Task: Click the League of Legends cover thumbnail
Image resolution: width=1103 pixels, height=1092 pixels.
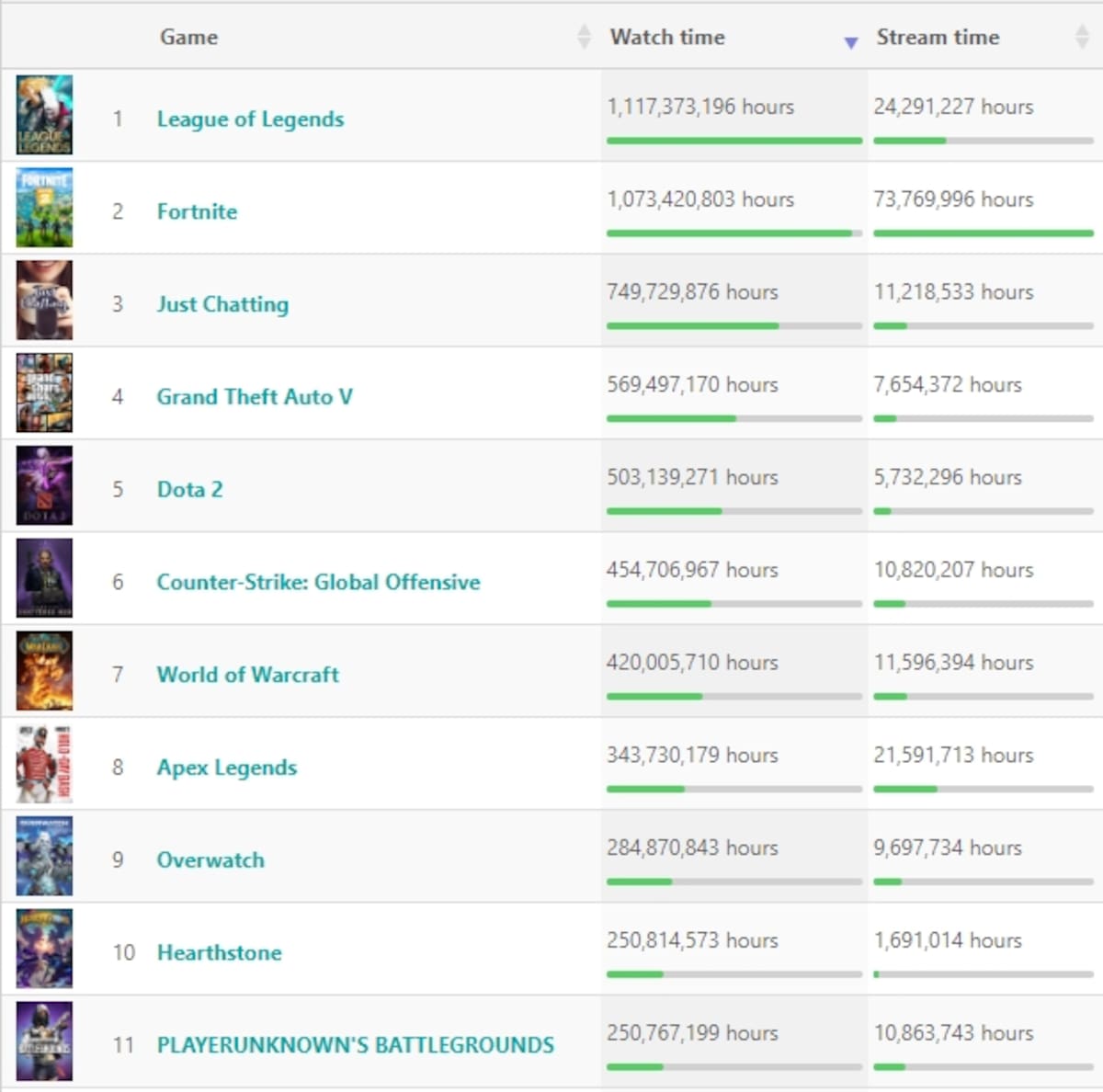Action: (x=44, y=115)
